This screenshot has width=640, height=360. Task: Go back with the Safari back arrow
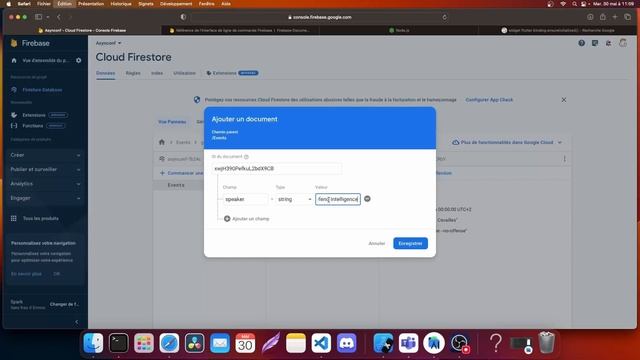(x=59, y=17)
